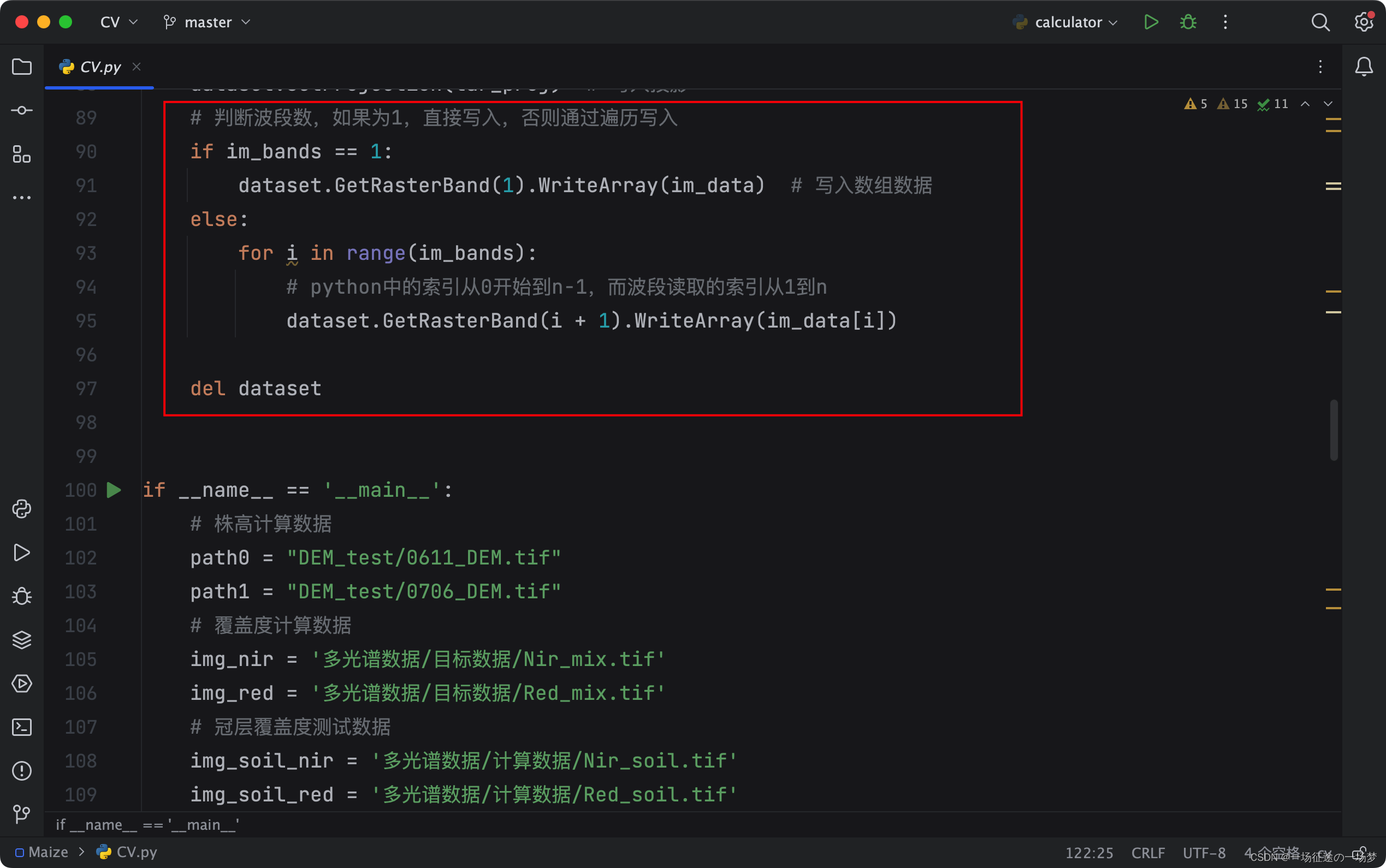Image resolution: width=1386 pixels, height=868 pixels.
Task: Open the Project tool window
Action: [x=22, y=67]
